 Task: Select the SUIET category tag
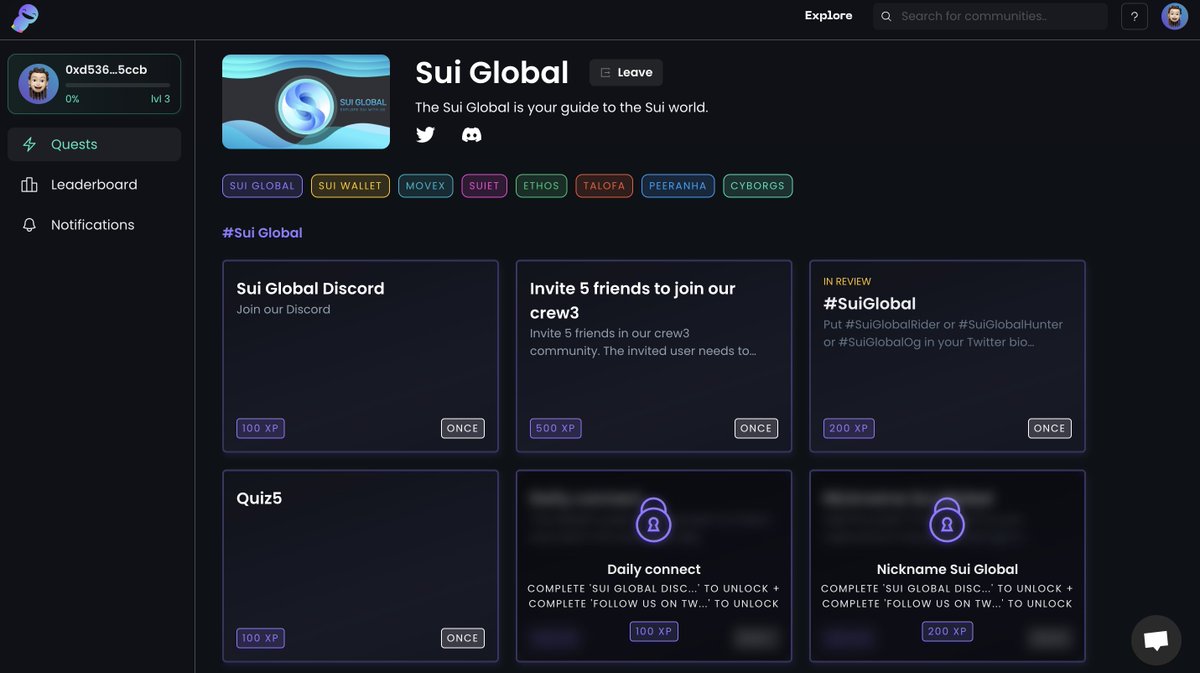pos(484,186)
